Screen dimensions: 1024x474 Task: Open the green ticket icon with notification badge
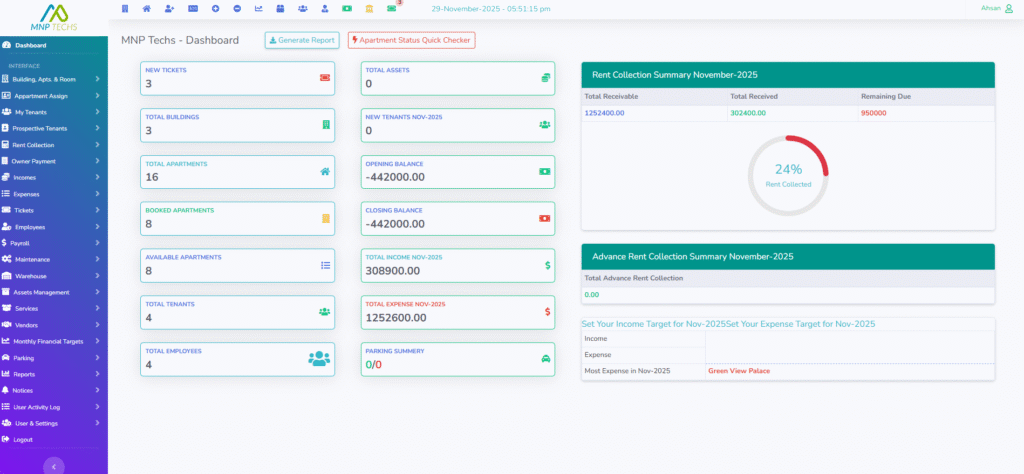coord(392,8)
